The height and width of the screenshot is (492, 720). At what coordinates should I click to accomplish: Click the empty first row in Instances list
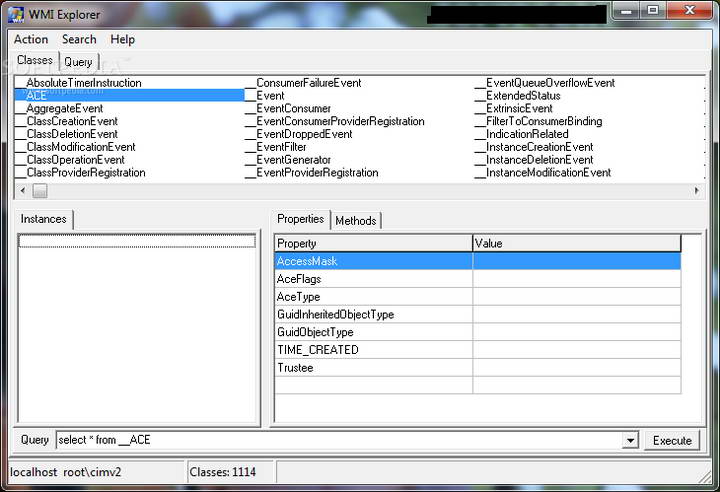coord(137,241)
